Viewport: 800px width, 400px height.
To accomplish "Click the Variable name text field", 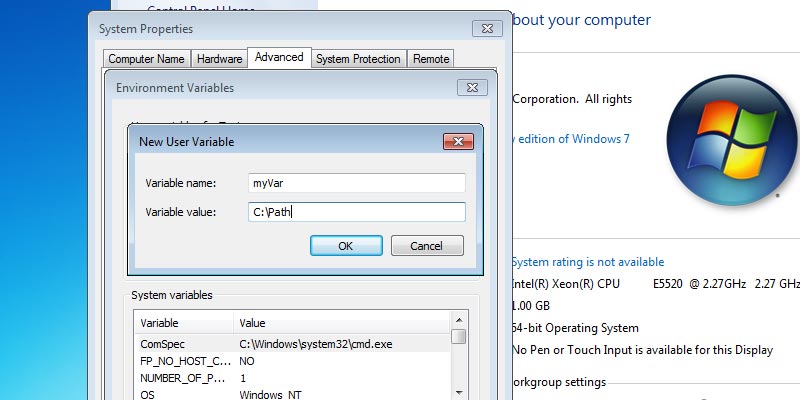I will point(356,183).
